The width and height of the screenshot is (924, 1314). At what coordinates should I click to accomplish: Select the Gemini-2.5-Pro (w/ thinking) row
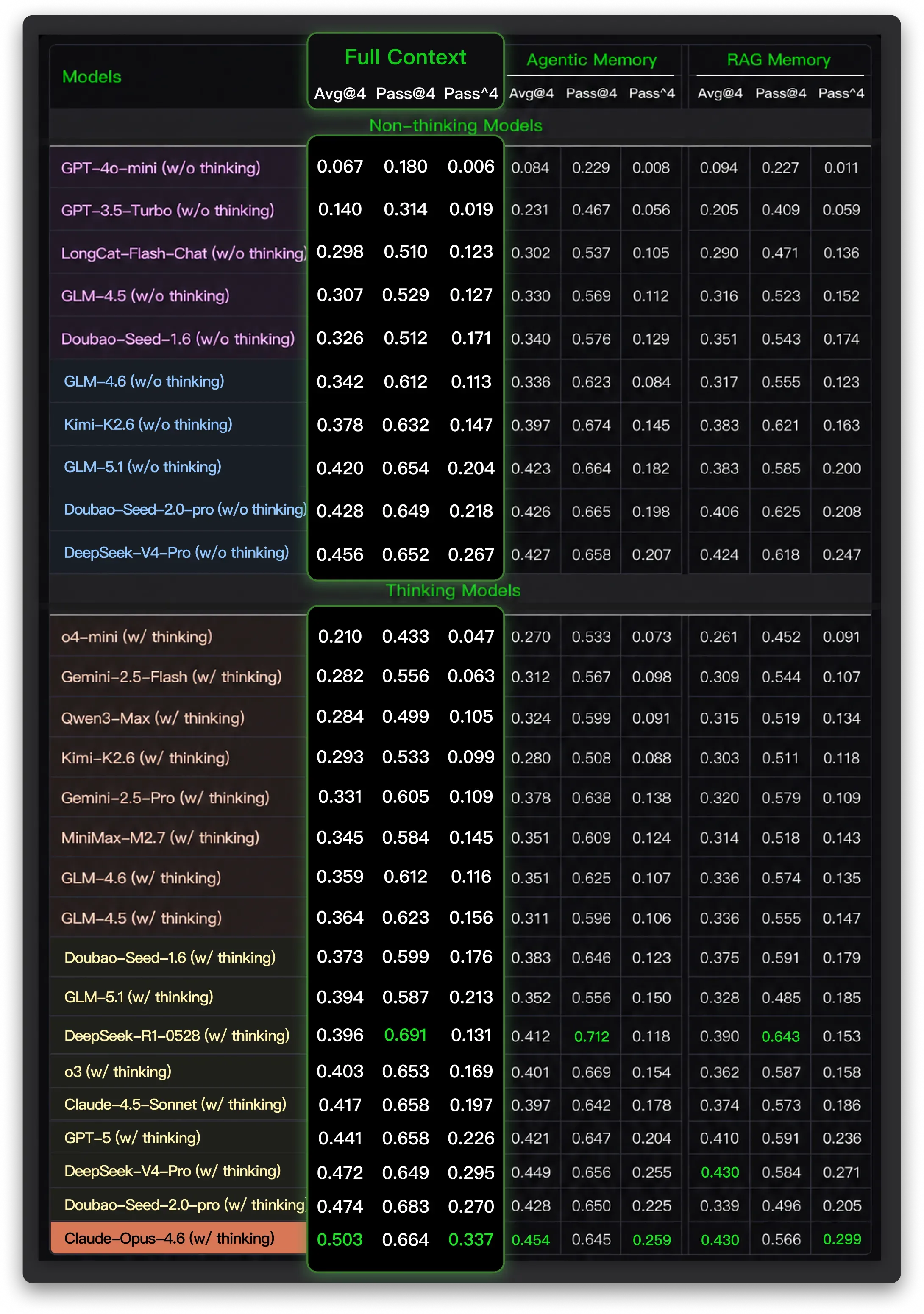point(460,797)
